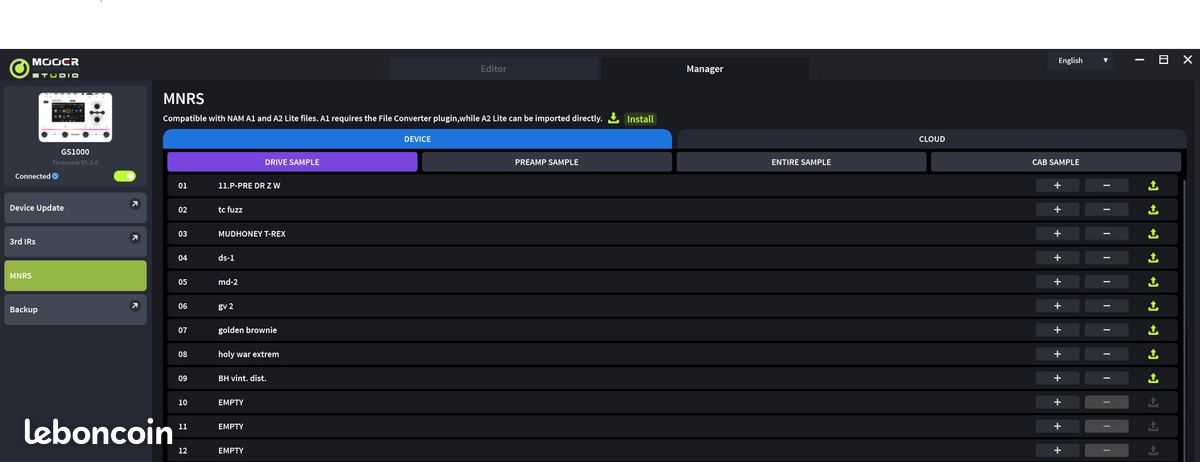Screen dimensions: 1200x462
Task: Open 3rd IRs in sidebar
Action: (75, 241)
